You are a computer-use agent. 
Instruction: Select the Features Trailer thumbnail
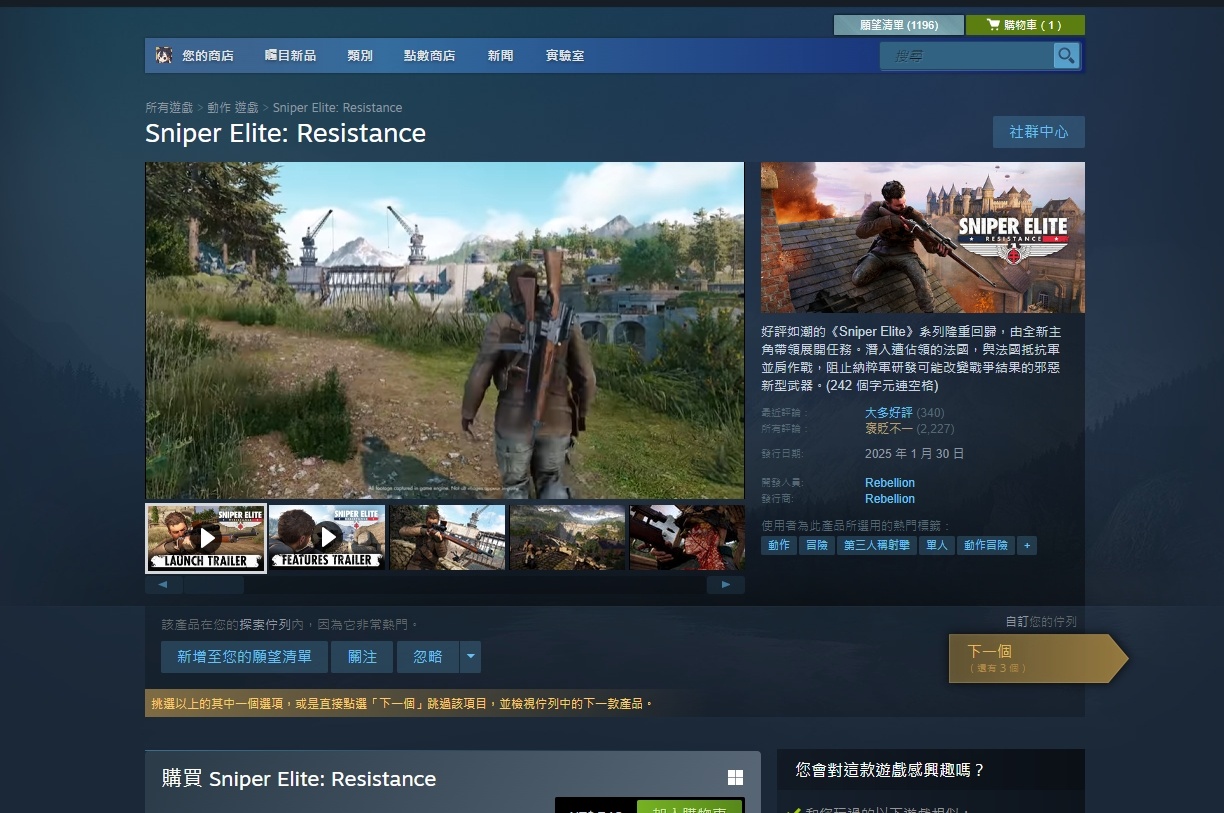pyautogui.click(x=327, y=538)
